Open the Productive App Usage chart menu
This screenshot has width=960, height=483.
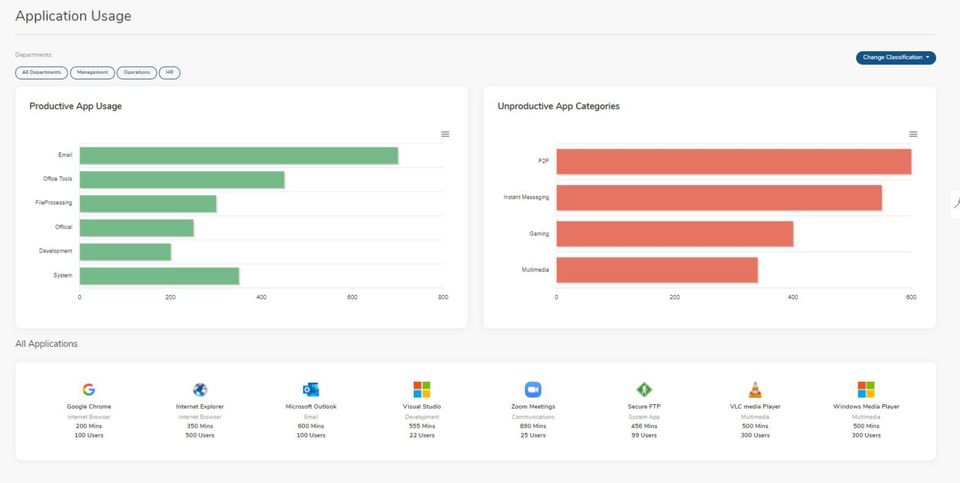[x=445, y=134]
